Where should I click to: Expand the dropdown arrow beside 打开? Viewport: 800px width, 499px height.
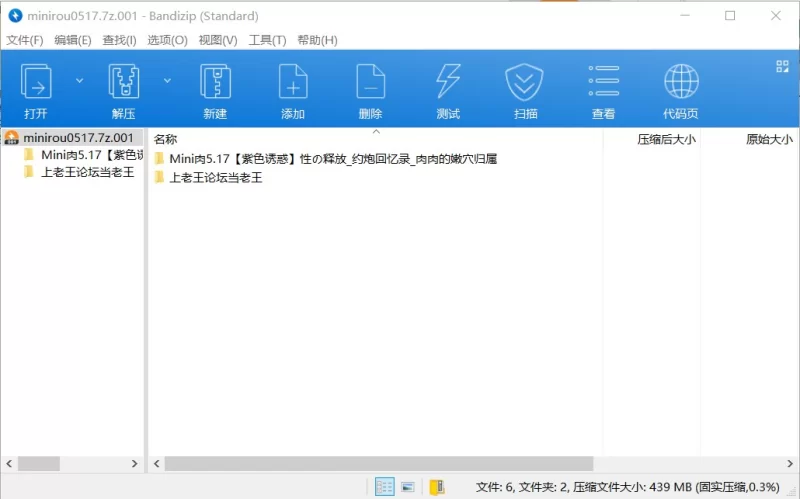coord(80,81)
